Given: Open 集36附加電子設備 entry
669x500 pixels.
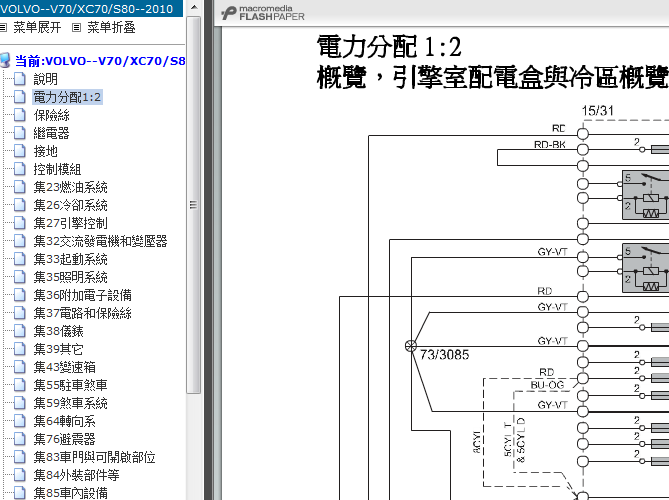Looking at the screenshot, I should 82,295.
